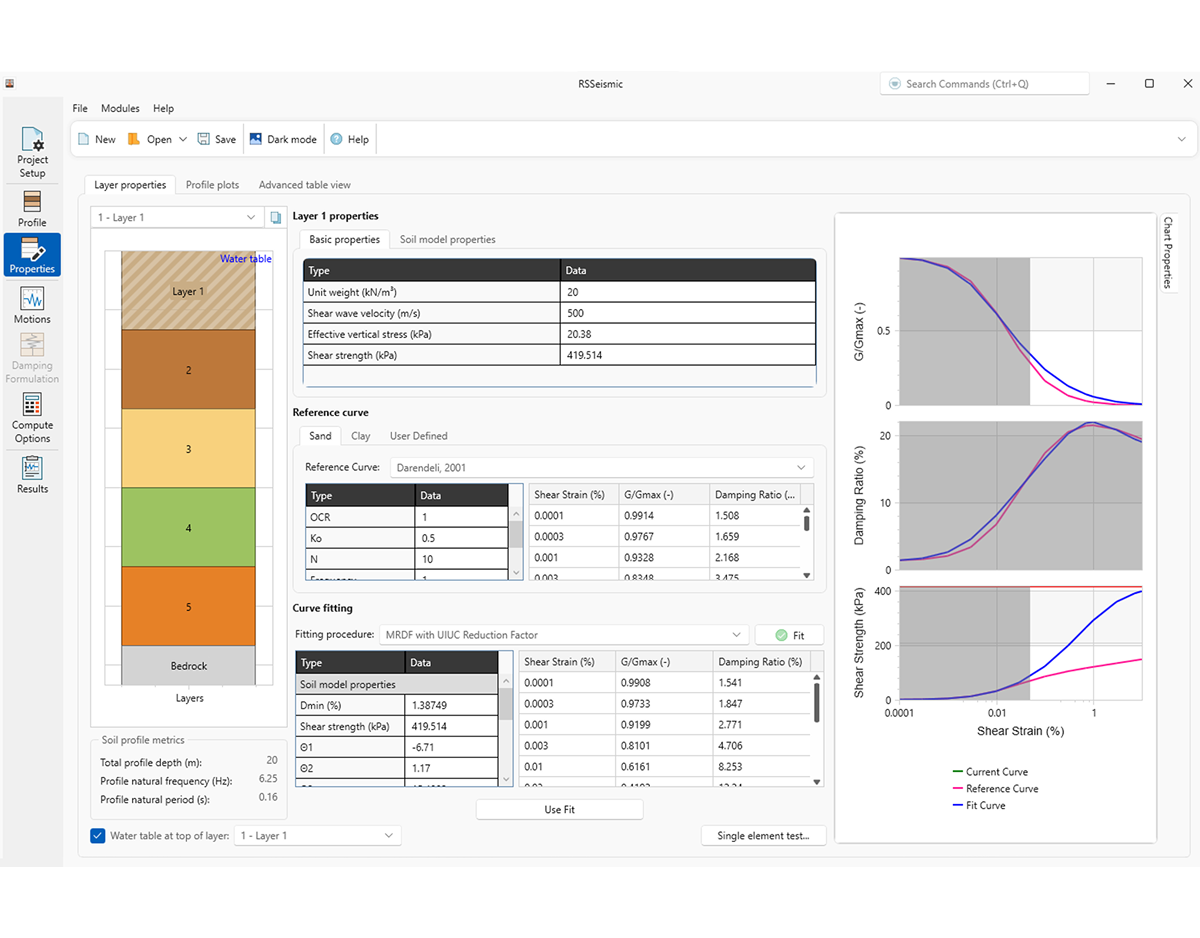Select the Profile sidebar icon
Image resolution: width=1200 pixels, height=938 pixels.
[x=32, y=209]
